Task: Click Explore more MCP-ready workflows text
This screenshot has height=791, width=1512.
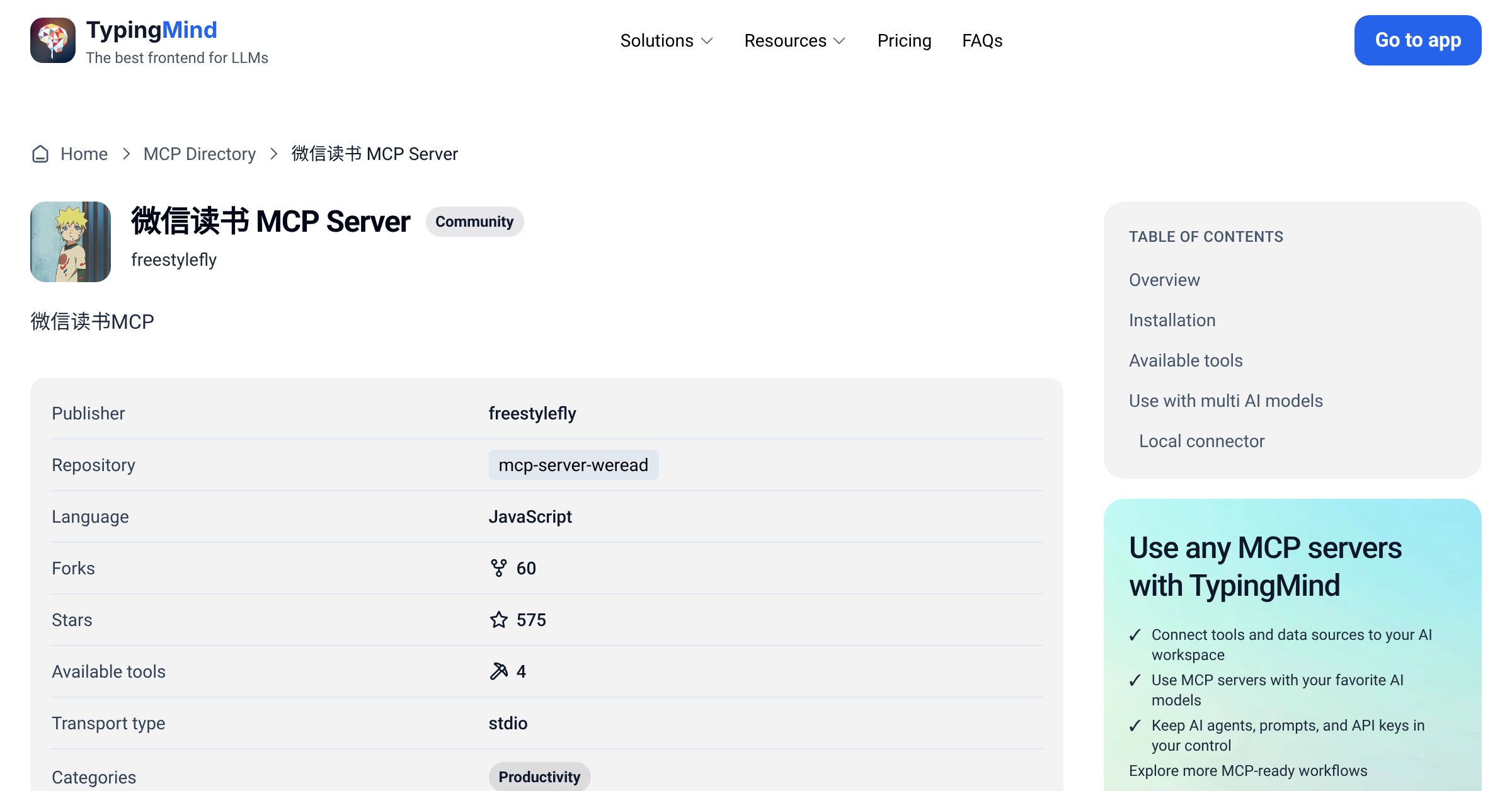Action: click(1248, 771)
